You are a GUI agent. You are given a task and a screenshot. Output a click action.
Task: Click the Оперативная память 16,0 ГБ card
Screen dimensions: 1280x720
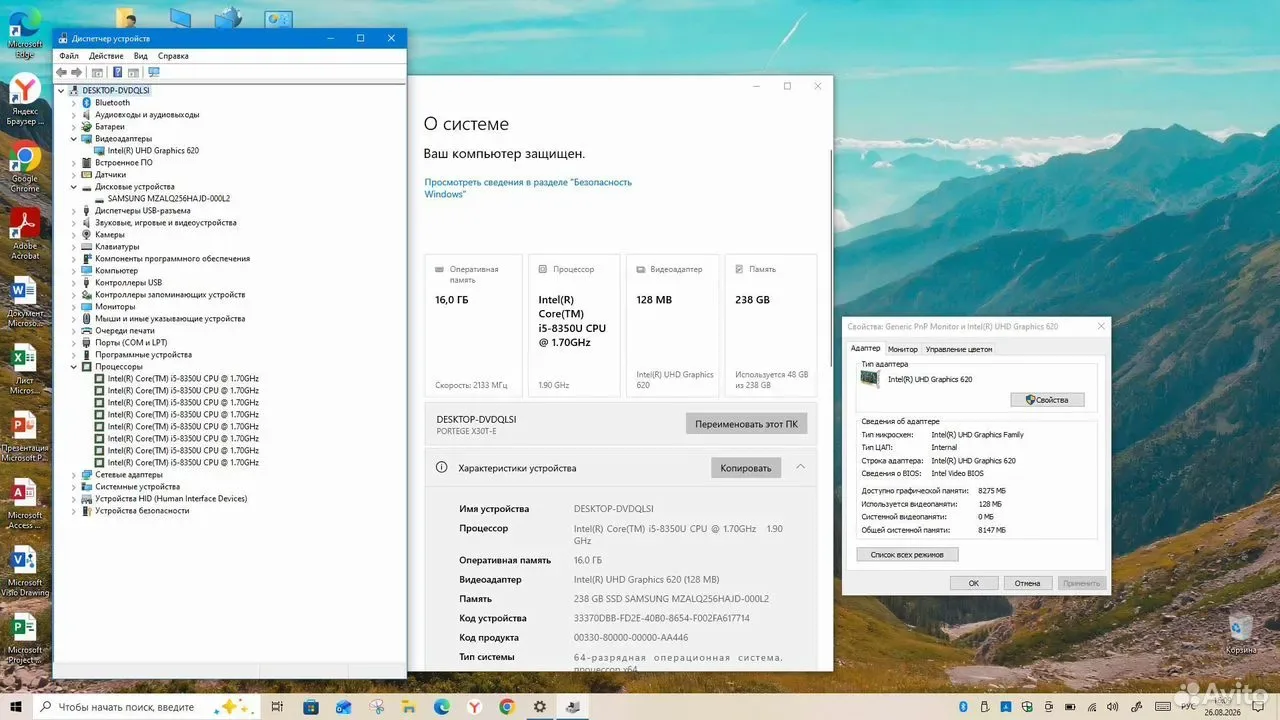[x=472, y=326]
